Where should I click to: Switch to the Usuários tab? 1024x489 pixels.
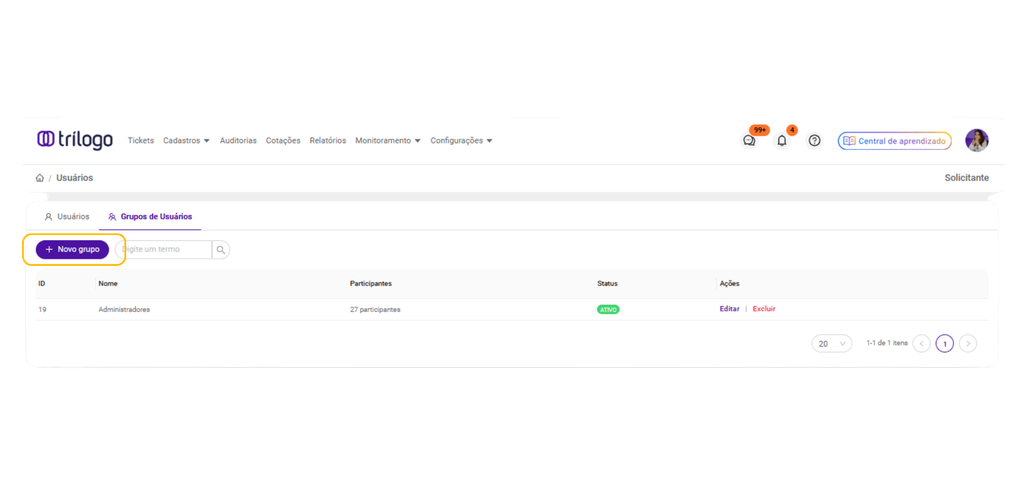(67, 217)
